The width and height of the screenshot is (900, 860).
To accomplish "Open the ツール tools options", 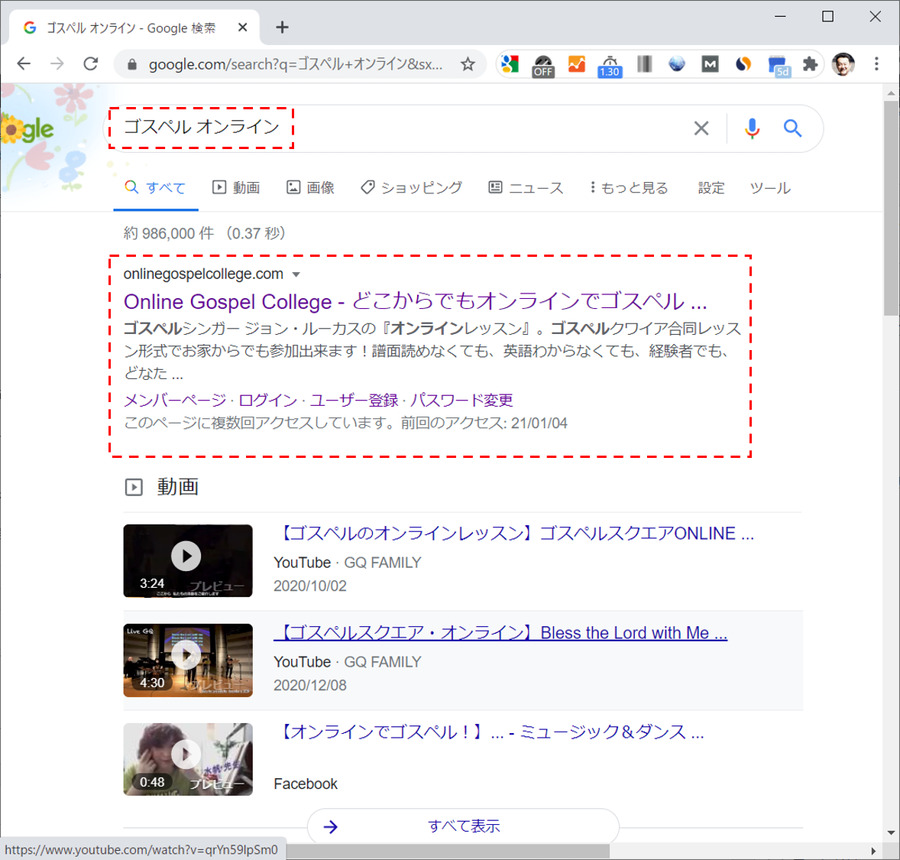I will [x=770, y=188].
